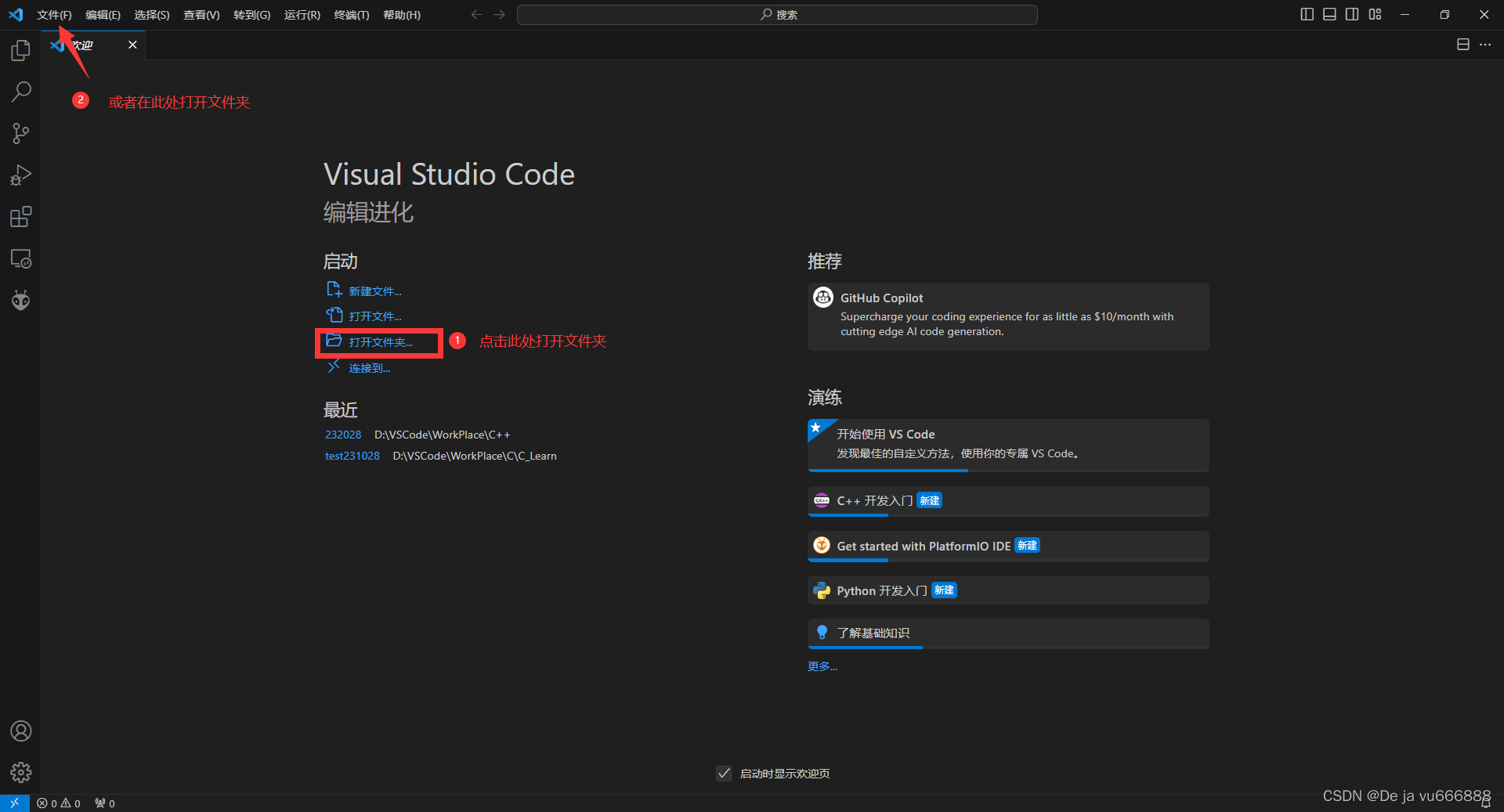
Task: Click the top command center search box
Action: tap(777, 15)
